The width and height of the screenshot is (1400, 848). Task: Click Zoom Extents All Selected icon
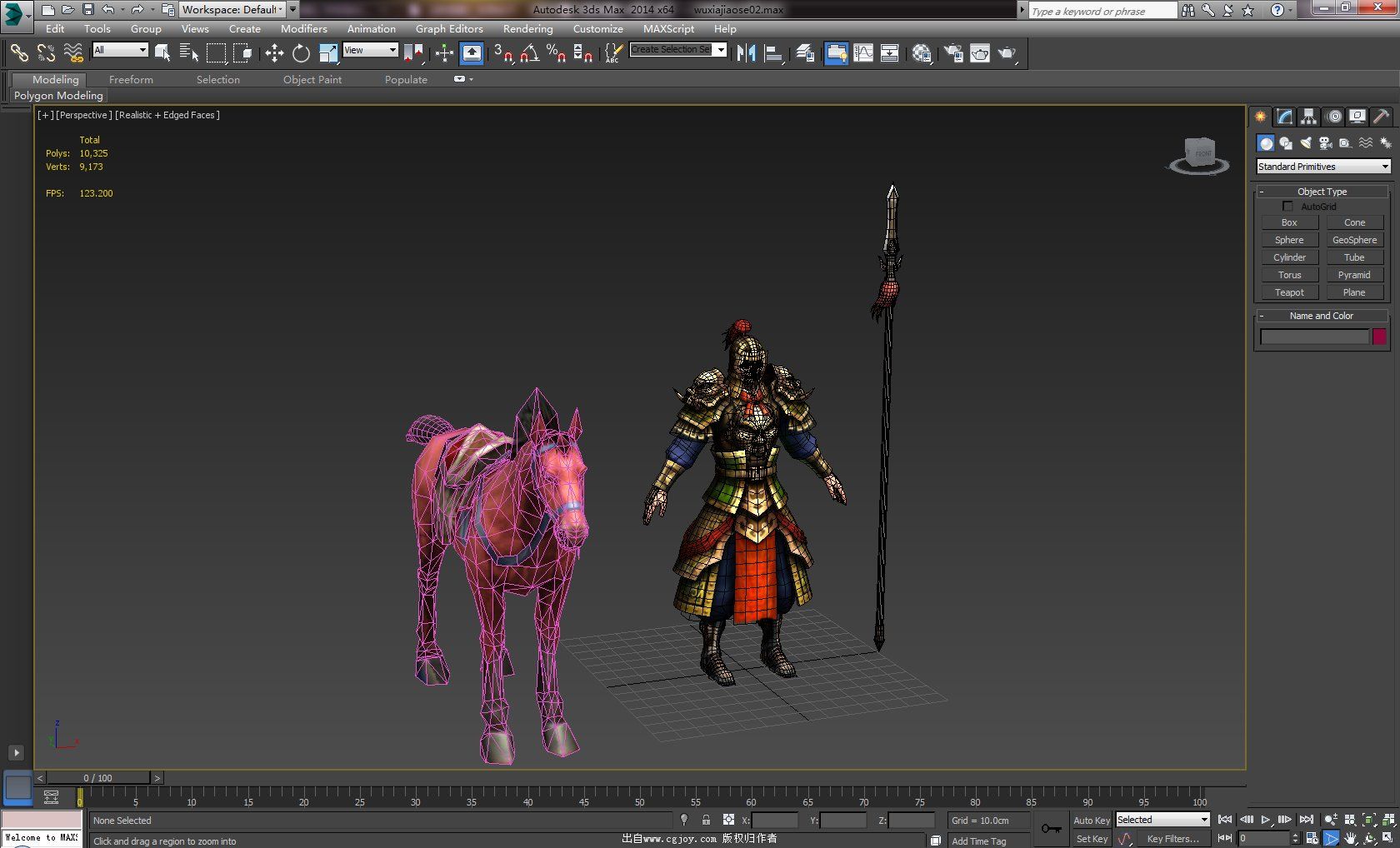click(1387, 820)
